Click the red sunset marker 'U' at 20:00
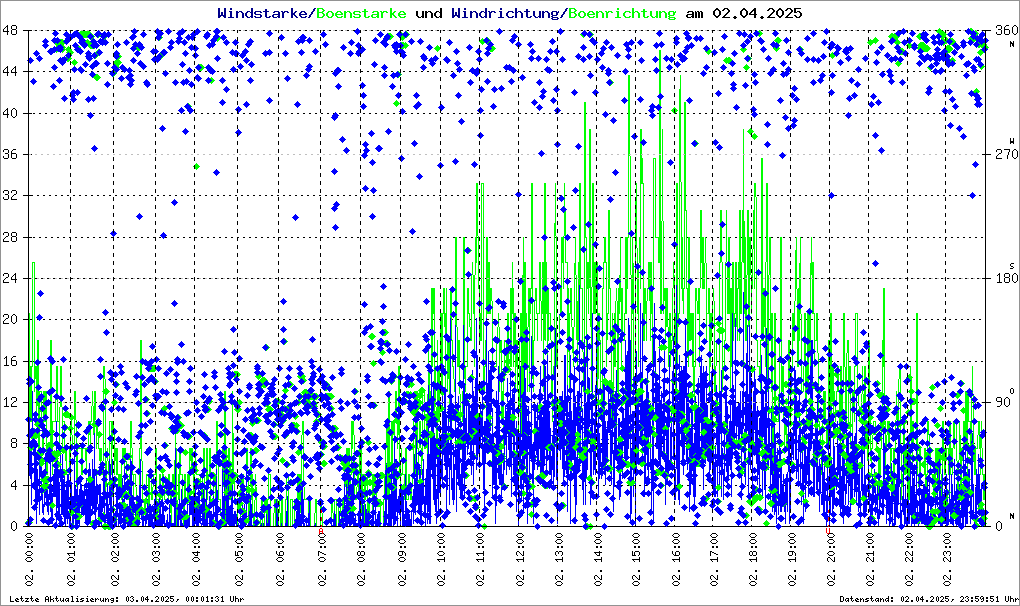Image resolution: width=1020 pixels, height=606 pixels. coord(828,531)
